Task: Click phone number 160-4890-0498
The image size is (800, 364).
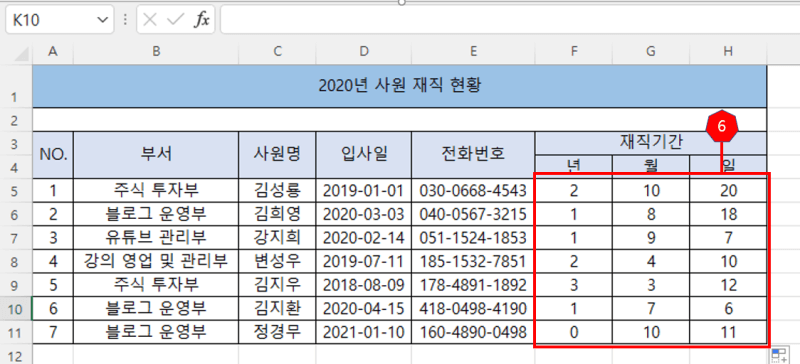Action: pyautogui.click(x=473, y=332)
